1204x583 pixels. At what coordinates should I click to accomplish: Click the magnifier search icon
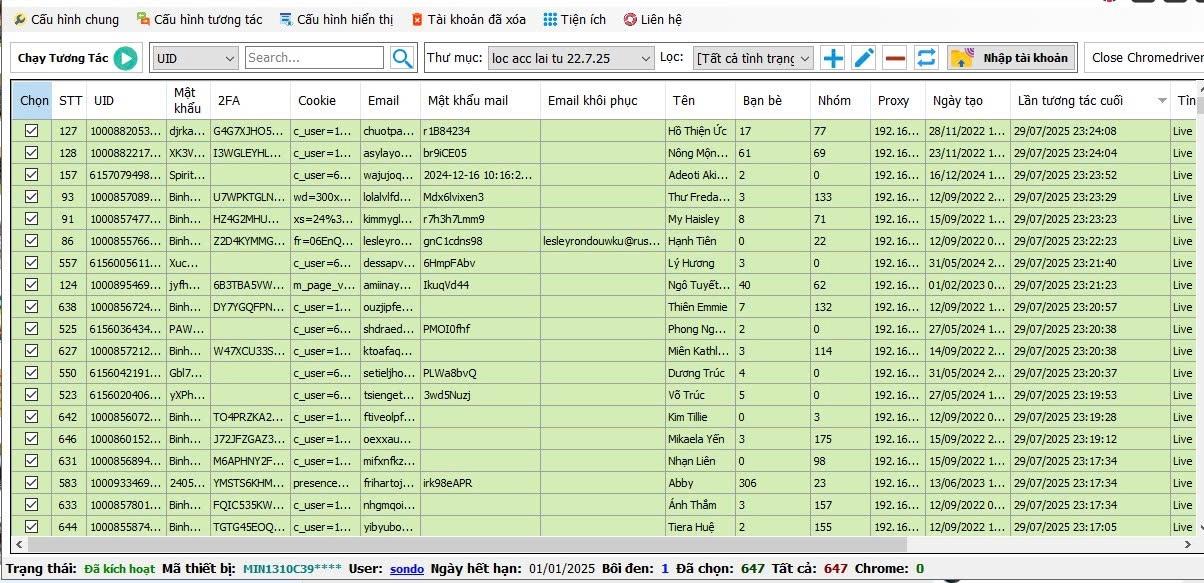[x=402, y=58]
